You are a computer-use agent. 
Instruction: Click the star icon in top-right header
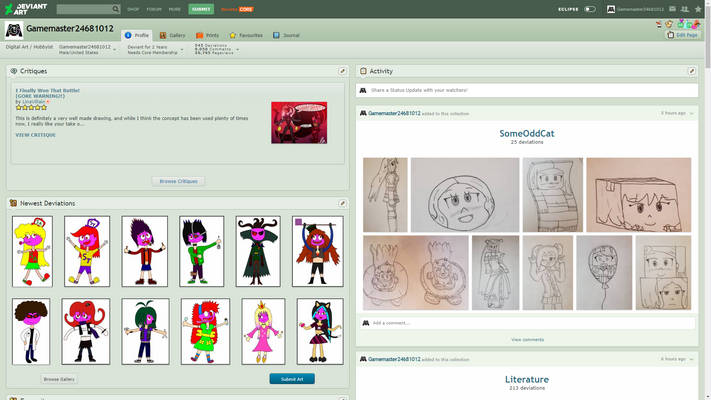coord(698,9)
